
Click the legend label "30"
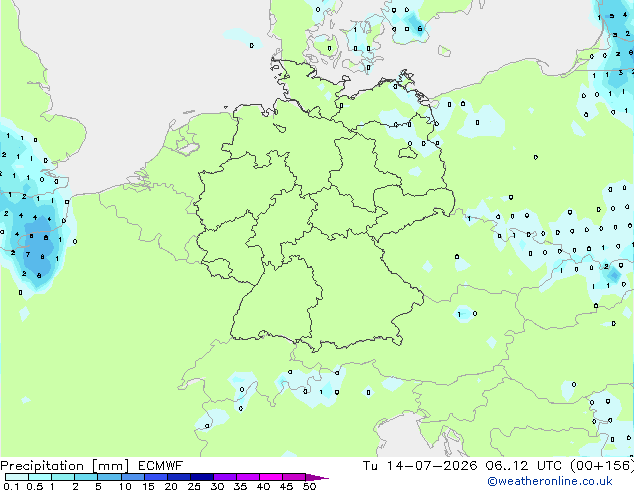(x=217, y=486)
